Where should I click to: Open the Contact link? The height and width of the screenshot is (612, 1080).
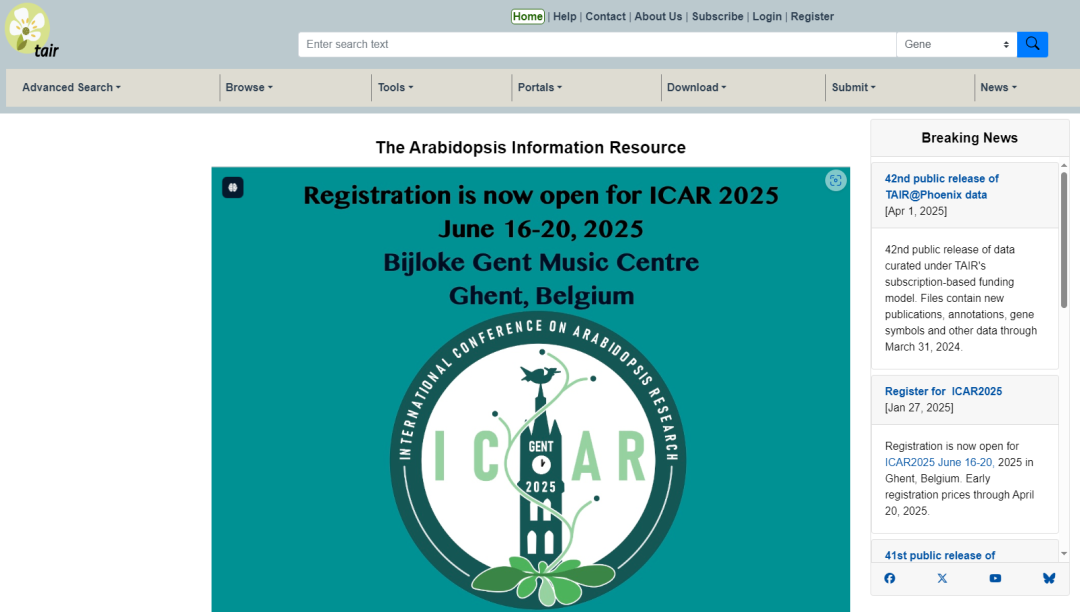pyautogui.click(x=605, y=17)
